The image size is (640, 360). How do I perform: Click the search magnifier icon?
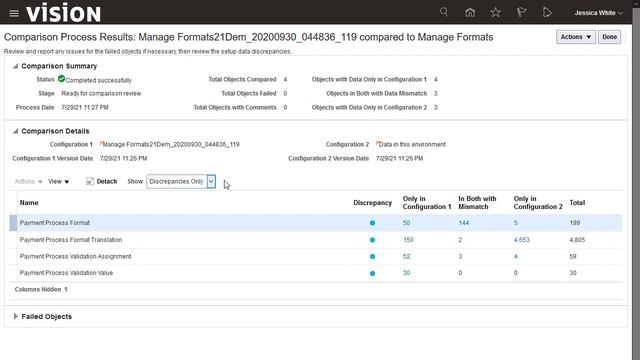point(444,12)
